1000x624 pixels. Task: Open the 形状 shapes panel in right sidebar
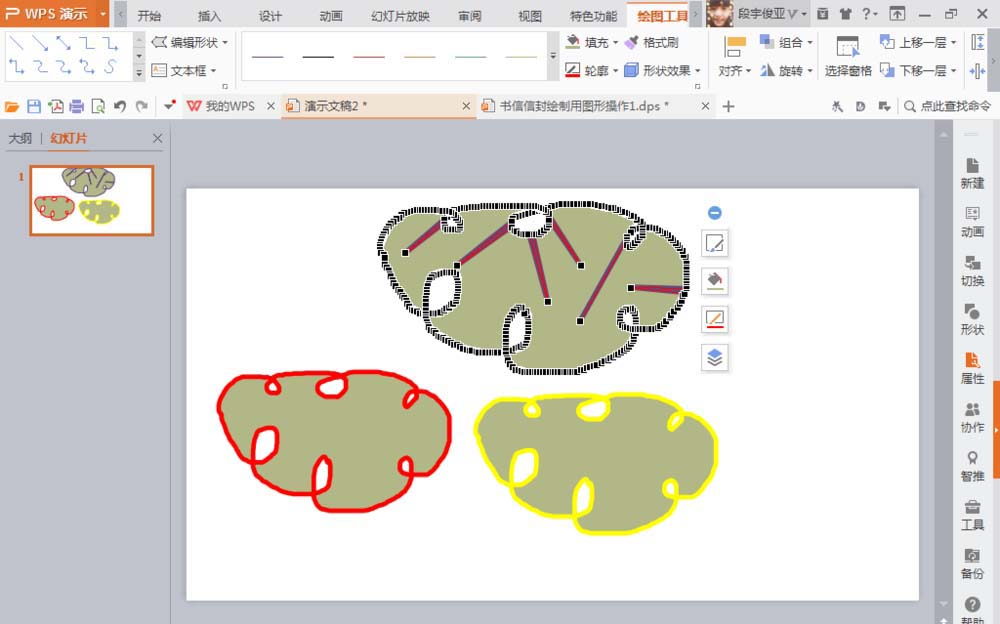tap(971, 318)
